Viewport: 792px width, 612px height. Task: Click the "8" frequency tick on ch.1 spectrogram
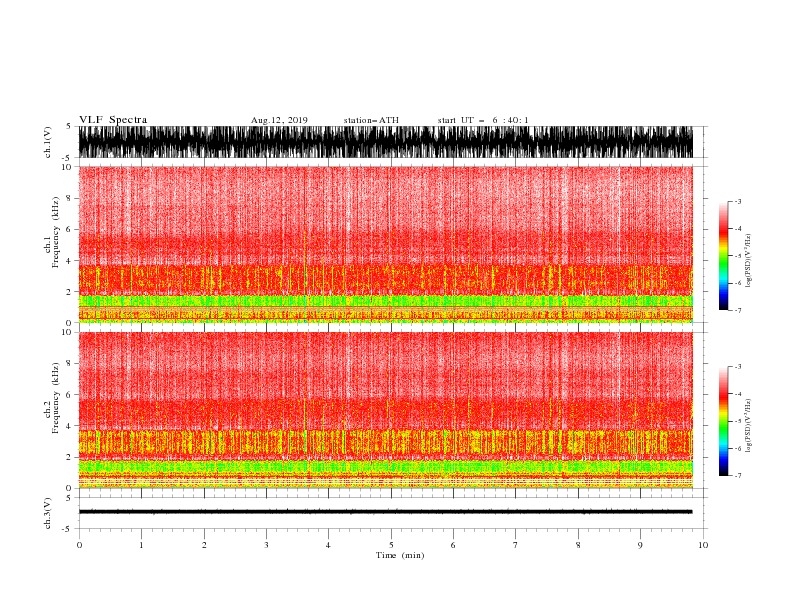(69, 198)
